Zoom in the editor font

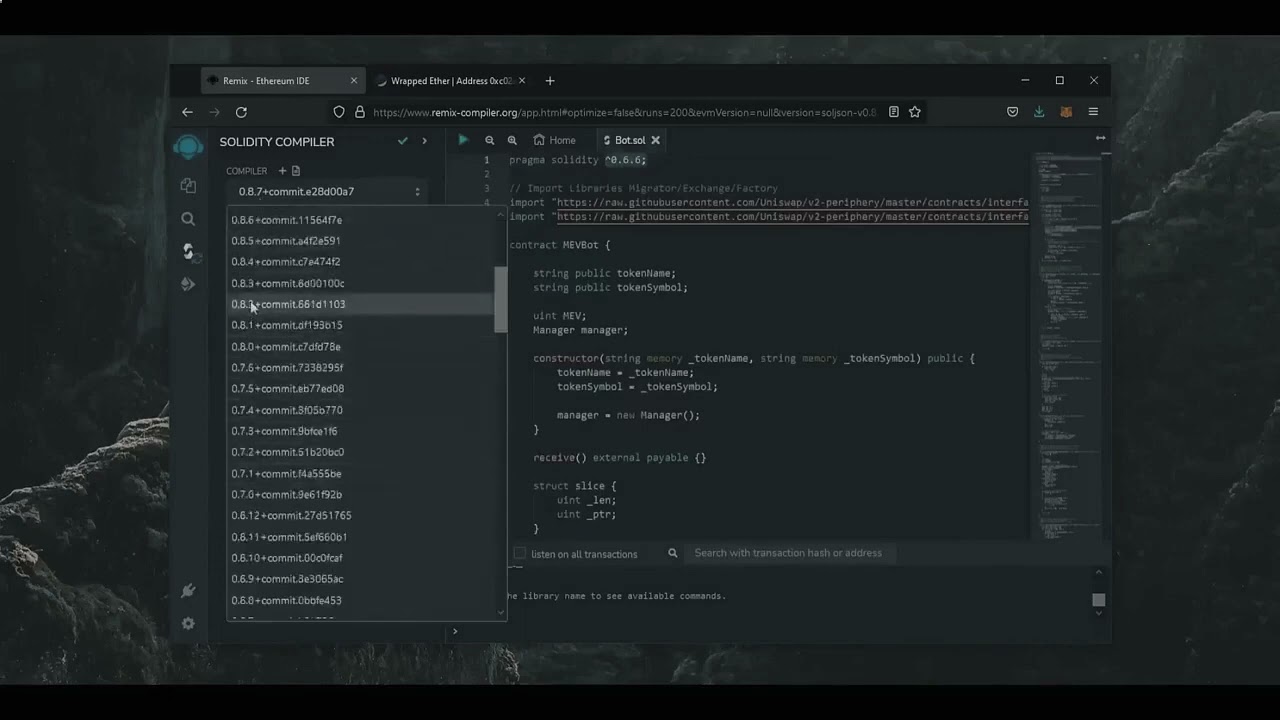coord(512,140)
